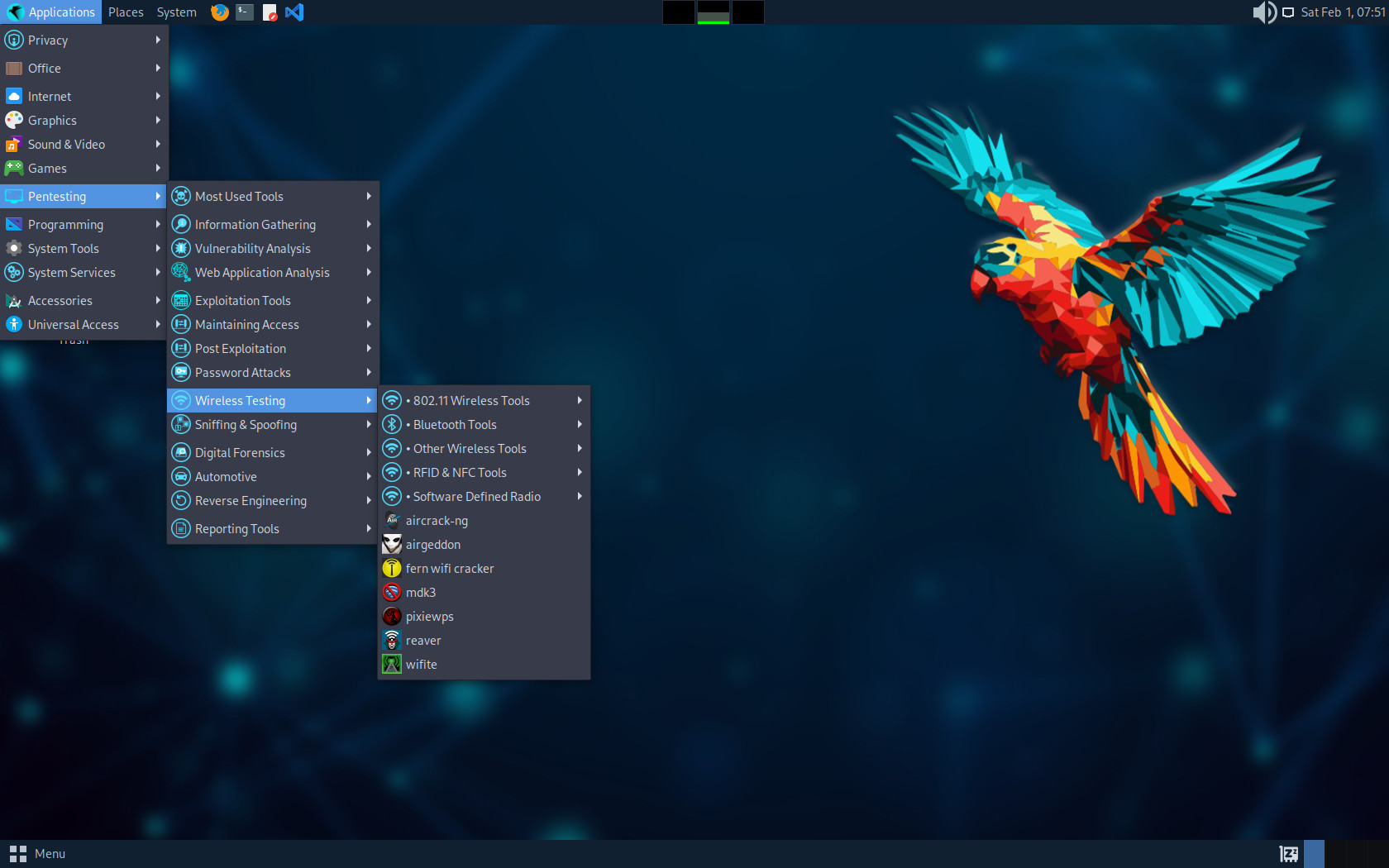The height and width of the screenshot is (868, 1389).
Task: Click the display icon beside the clock
Action: pos(1288,12)
